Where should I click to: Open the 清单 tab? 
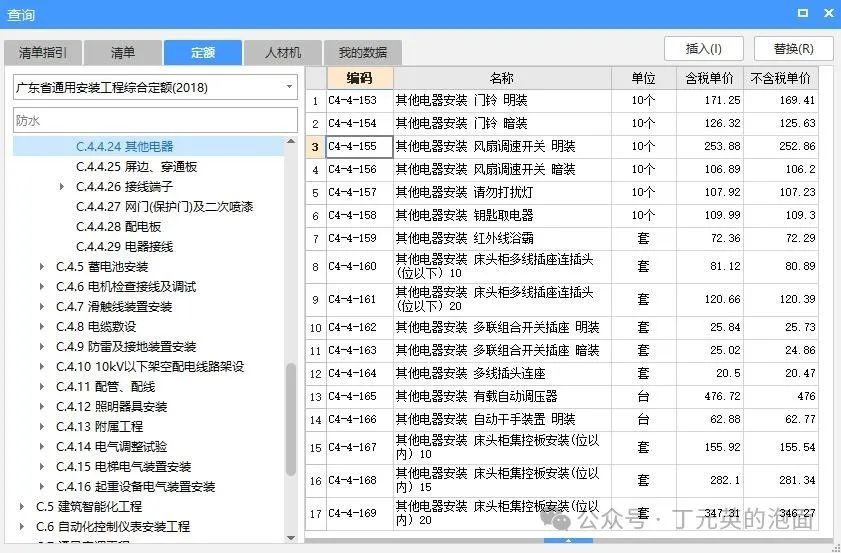coord(123,53)
